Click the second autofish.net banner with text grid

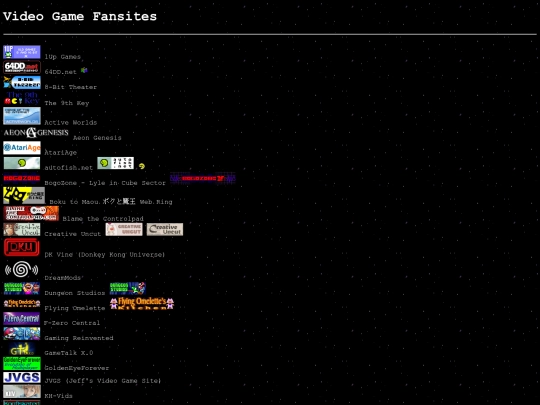[115, 163]
